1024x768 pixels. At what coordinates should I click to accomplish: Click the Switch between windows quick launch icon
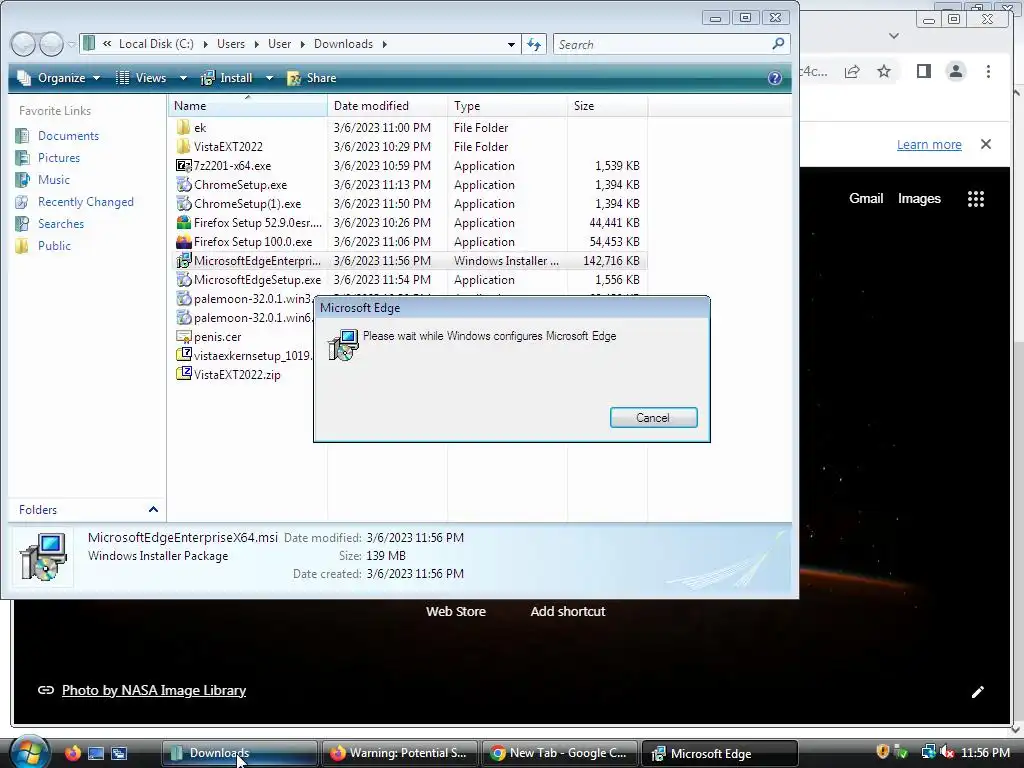tap(119, 753)
